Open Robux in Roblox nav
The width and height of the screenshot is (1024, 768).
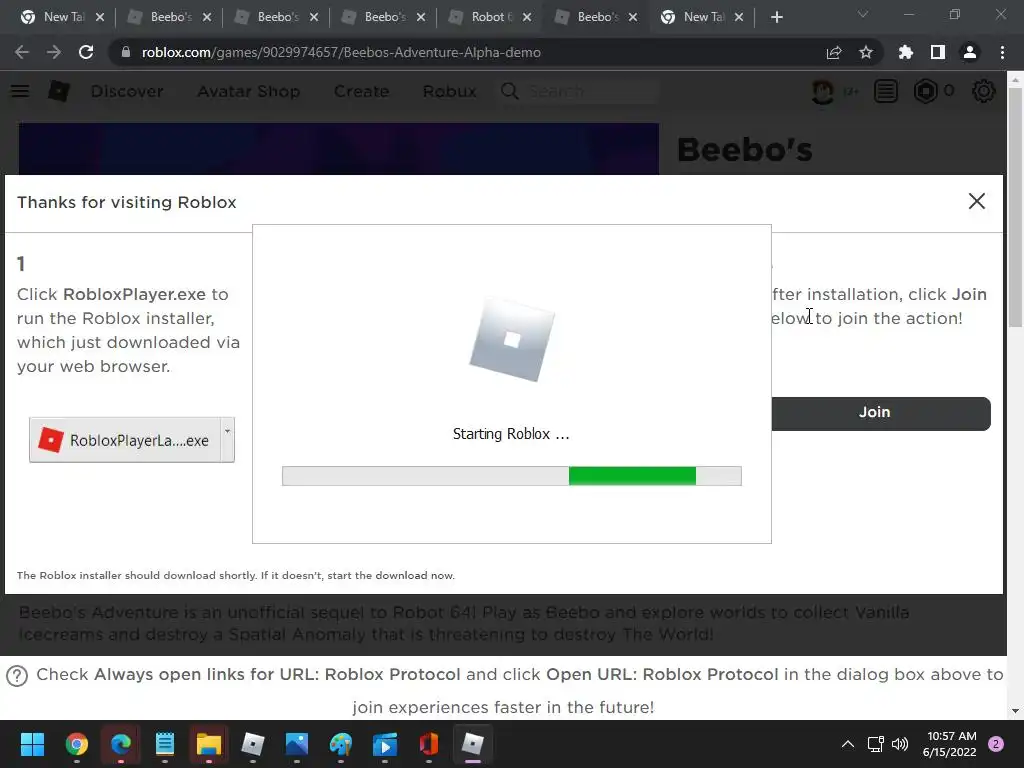click(x=449, y=91)
